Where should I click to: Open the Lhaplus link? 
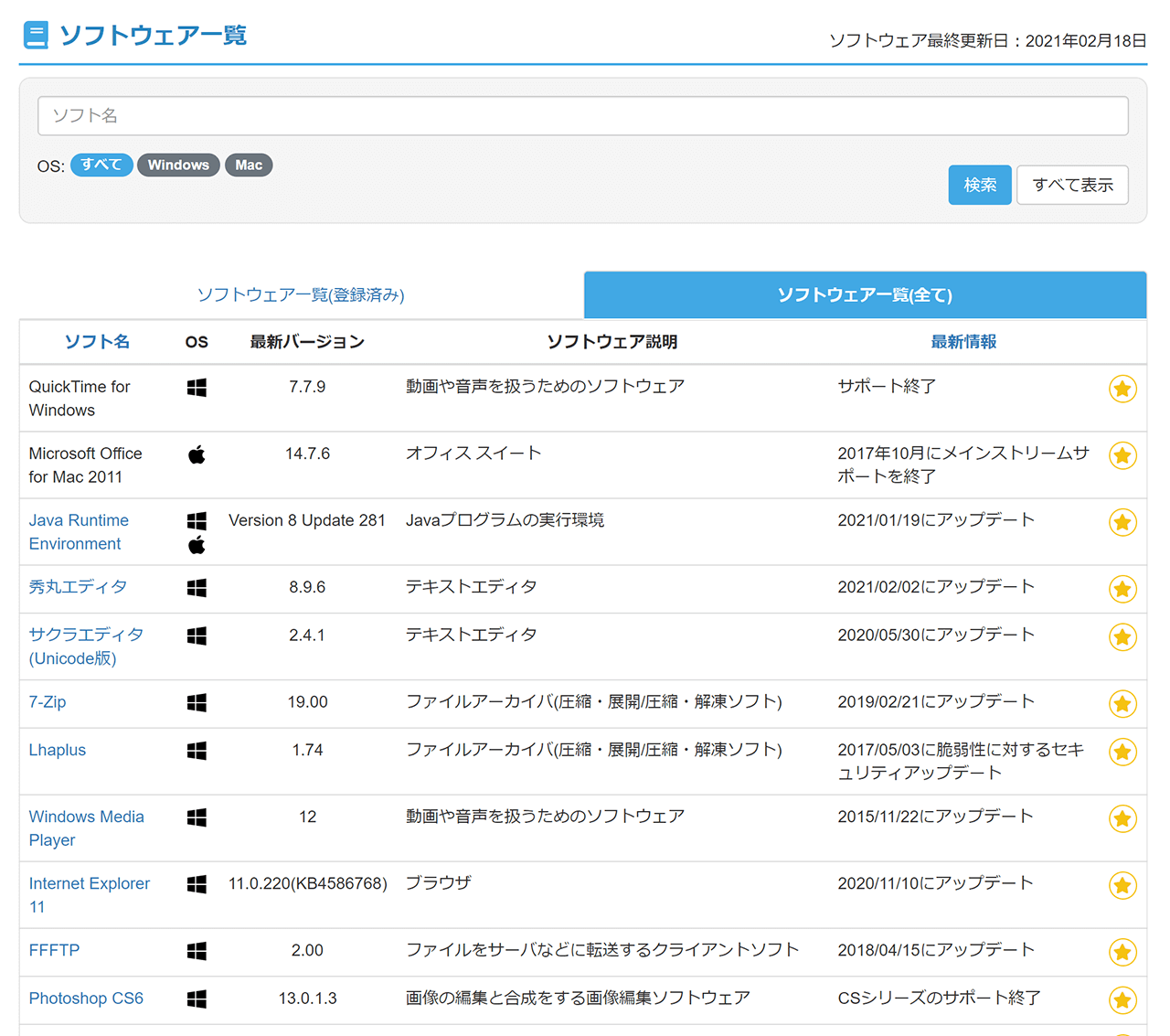[x=58, y=750]
